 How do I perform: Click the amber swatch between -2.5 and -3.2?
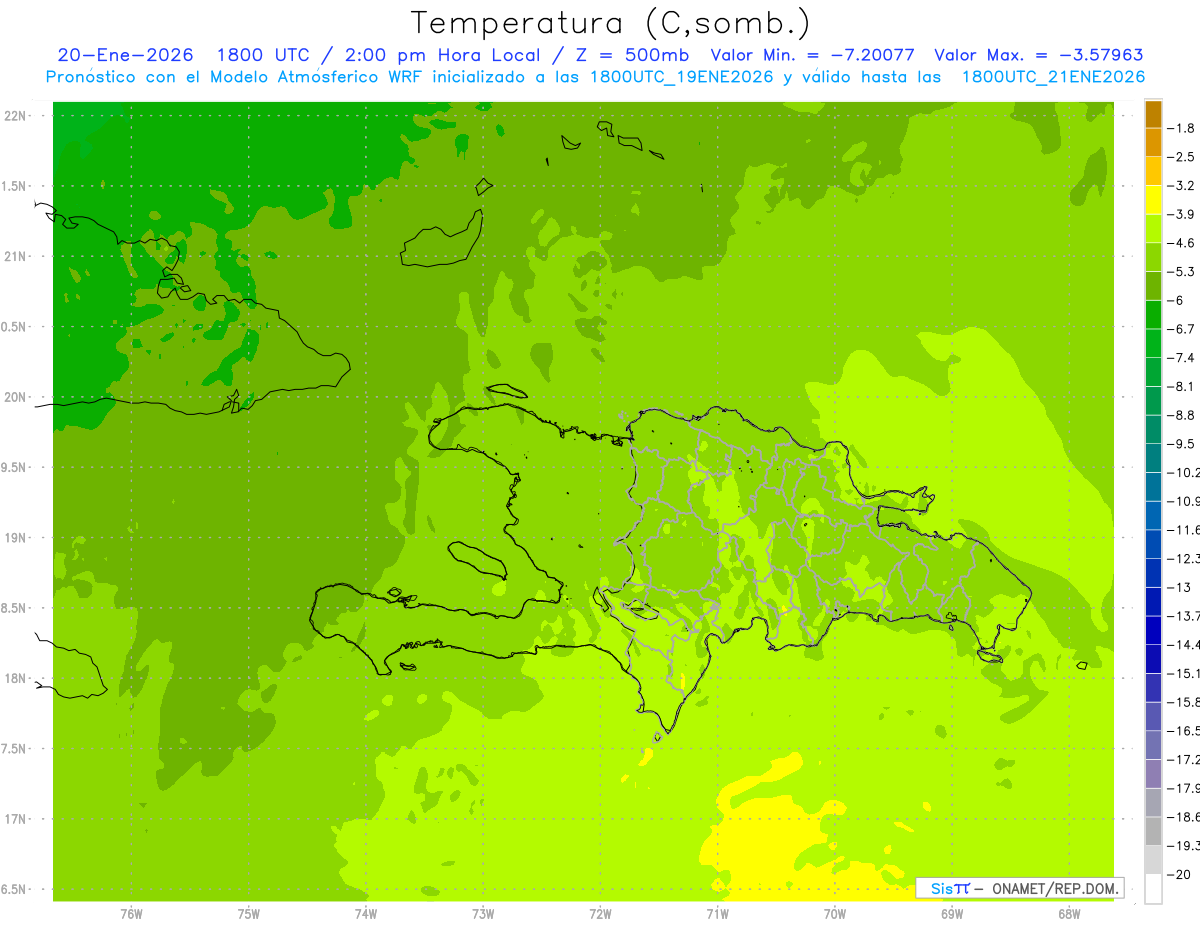click(1153, 171)
